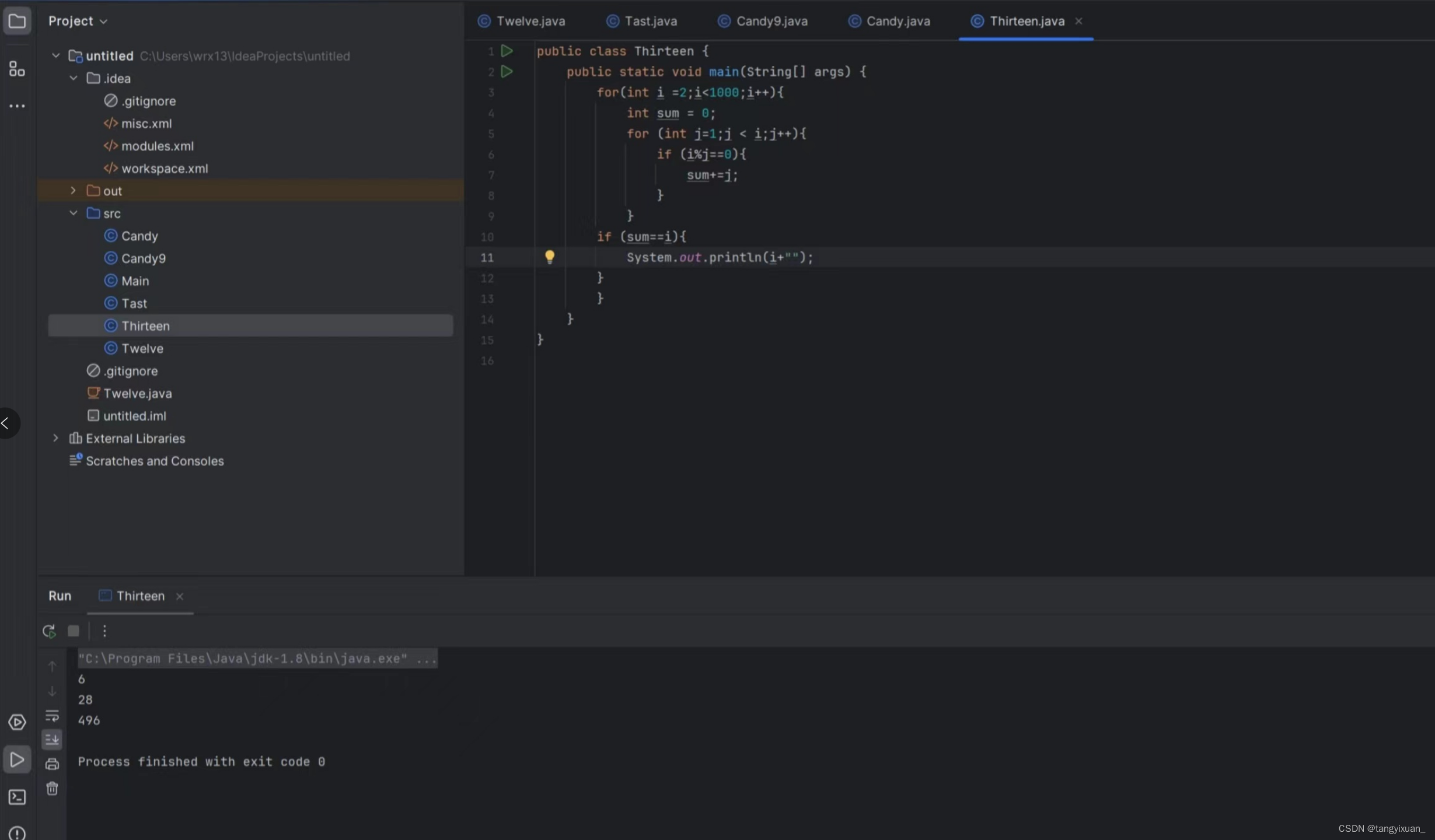Open the Structure tool window icon
This screenshot has width=1435, height=840.
click(x=17, y=69)
